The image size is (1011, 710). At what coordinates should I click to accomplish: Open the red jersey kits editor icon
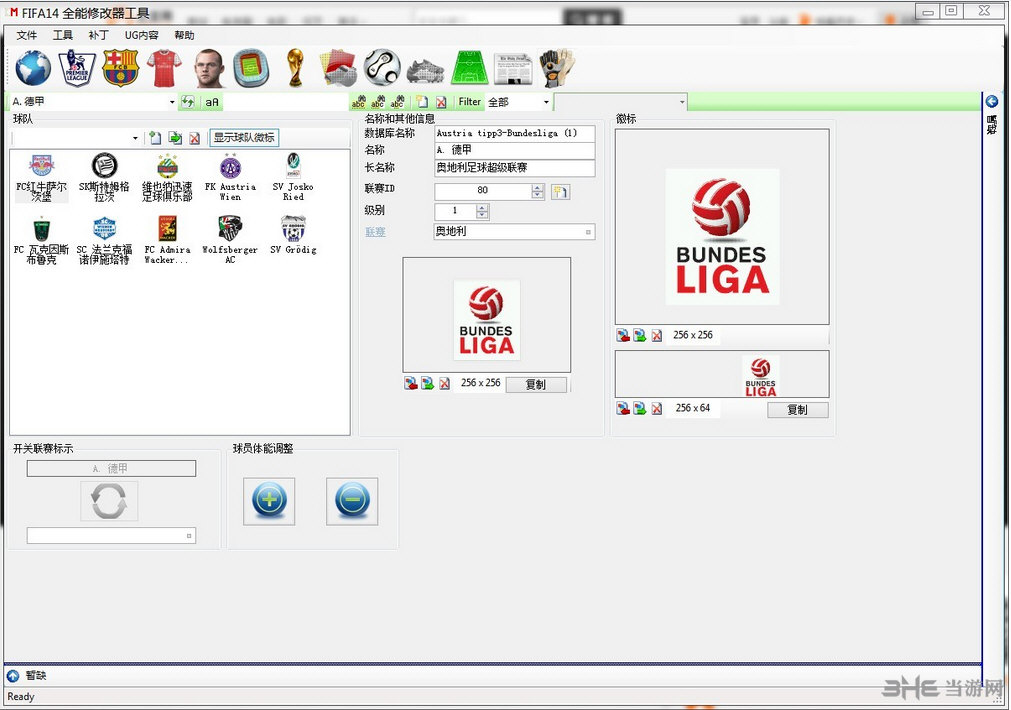point(164,68)
